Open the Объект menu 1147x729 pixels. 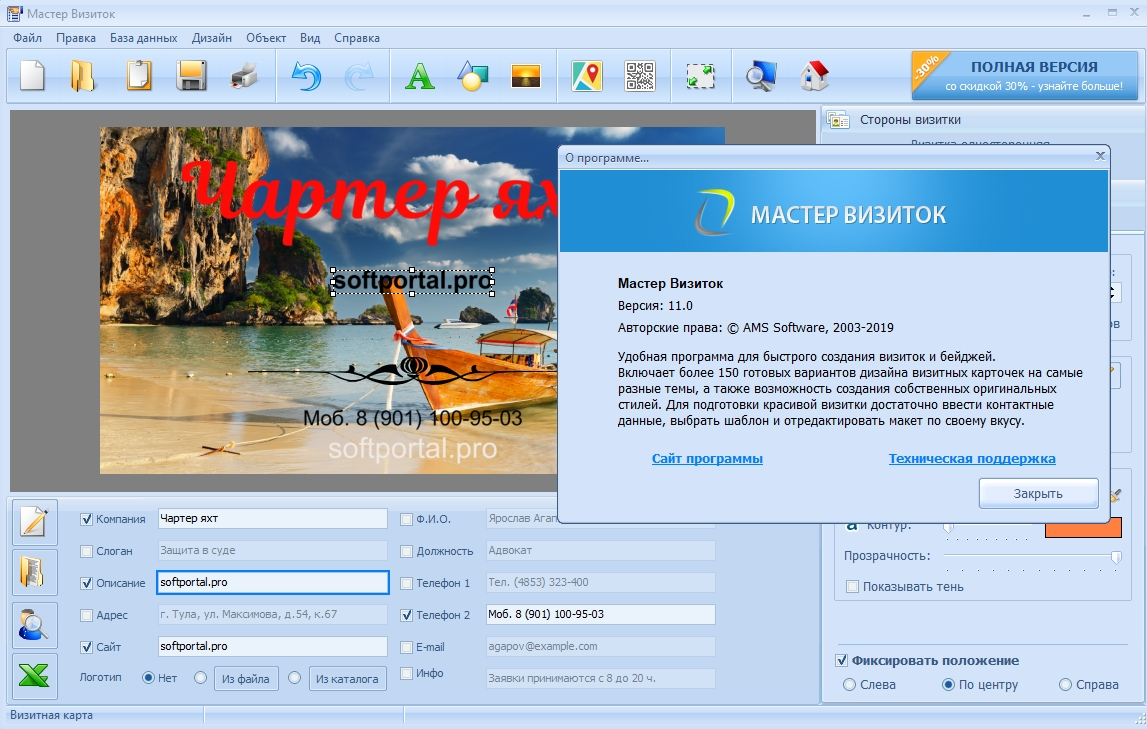click(x=266, y=38)
